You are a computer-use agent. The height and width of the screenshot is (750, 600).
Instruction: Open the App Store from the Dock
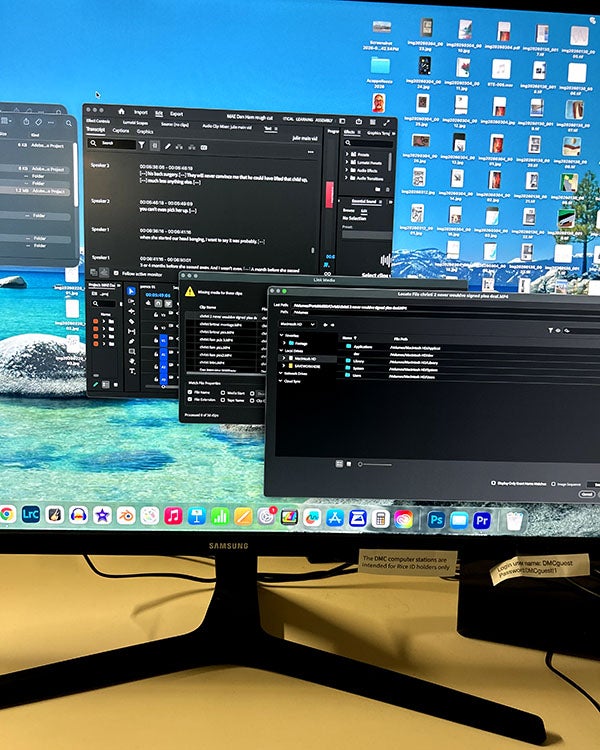[334, 518]
